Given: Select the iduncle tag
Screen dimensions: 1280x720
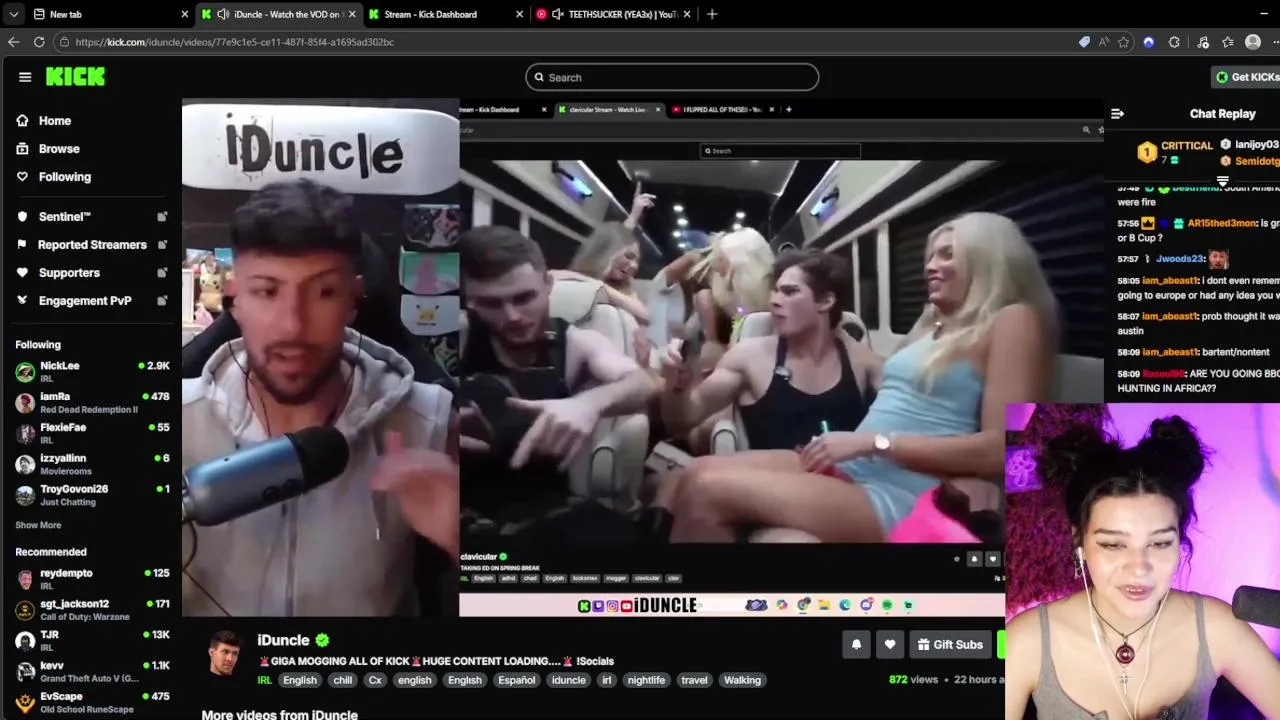Looking at the screenshot, I should pos(569,680).
